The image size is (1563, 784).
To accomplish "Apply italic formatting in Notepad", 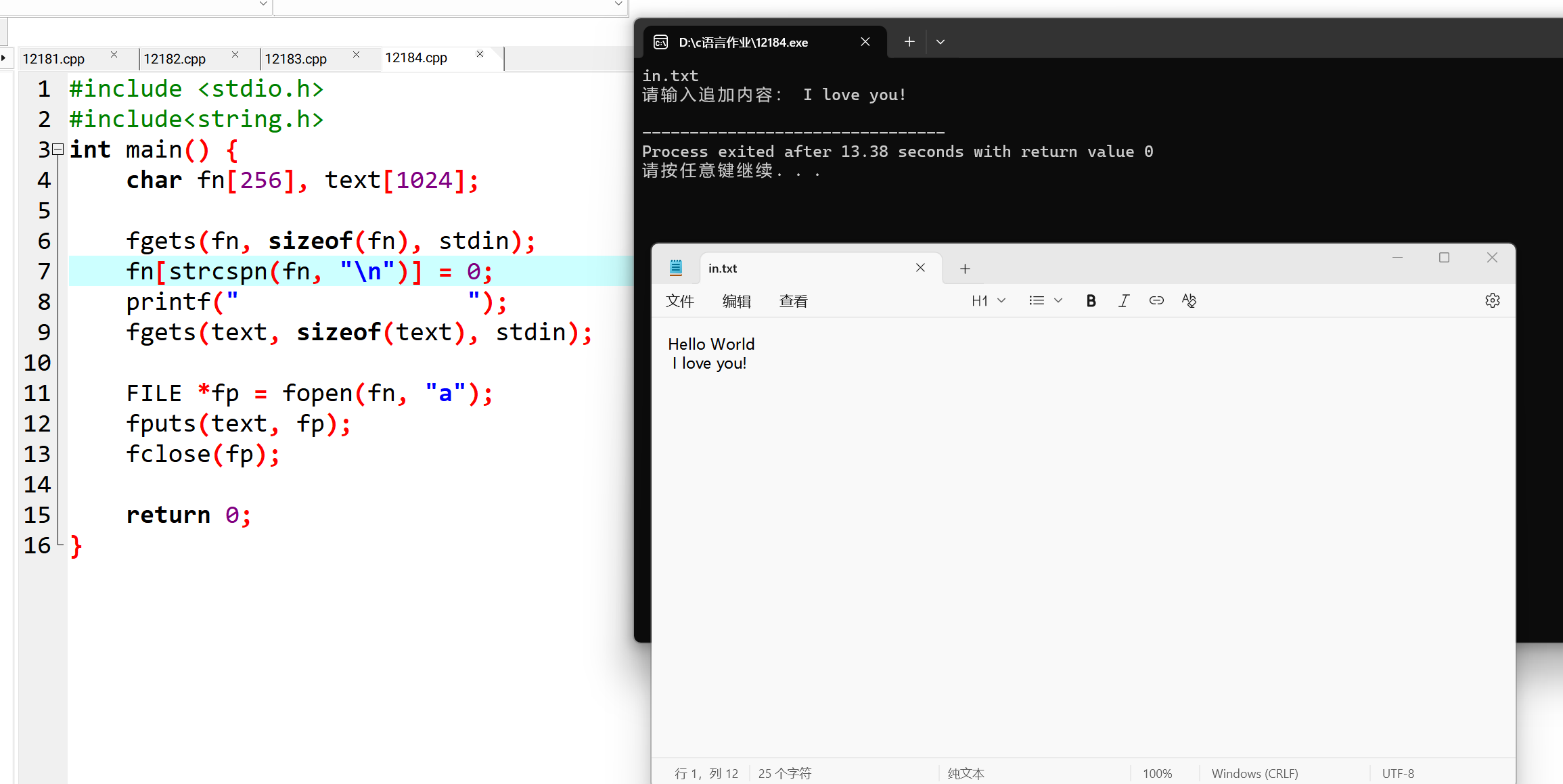I will click(x=1123, y=301).
